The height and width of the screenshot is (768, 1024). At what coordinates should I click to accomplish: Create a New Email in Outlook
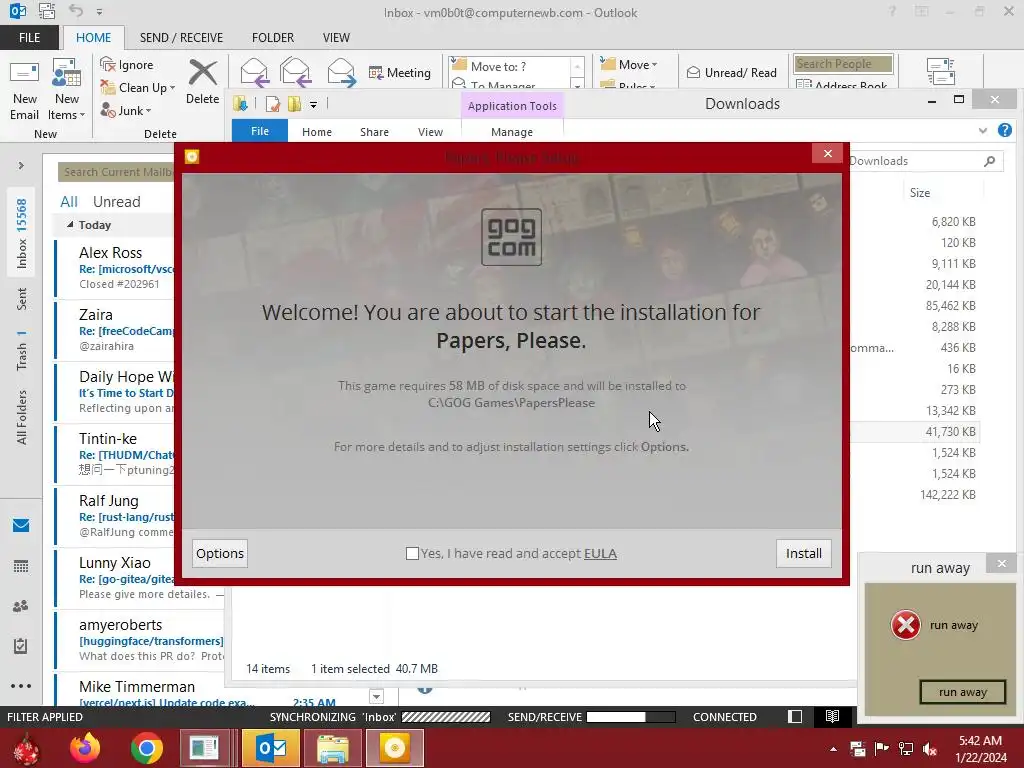pyautogui.click(x=24, y=90)
